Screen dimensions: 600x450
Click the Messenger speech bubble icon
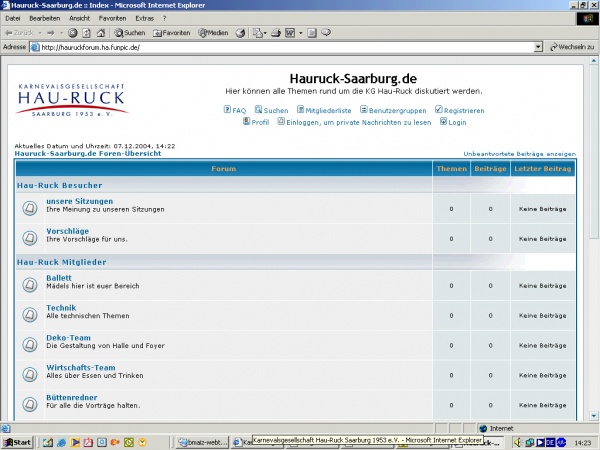[326, 33]
